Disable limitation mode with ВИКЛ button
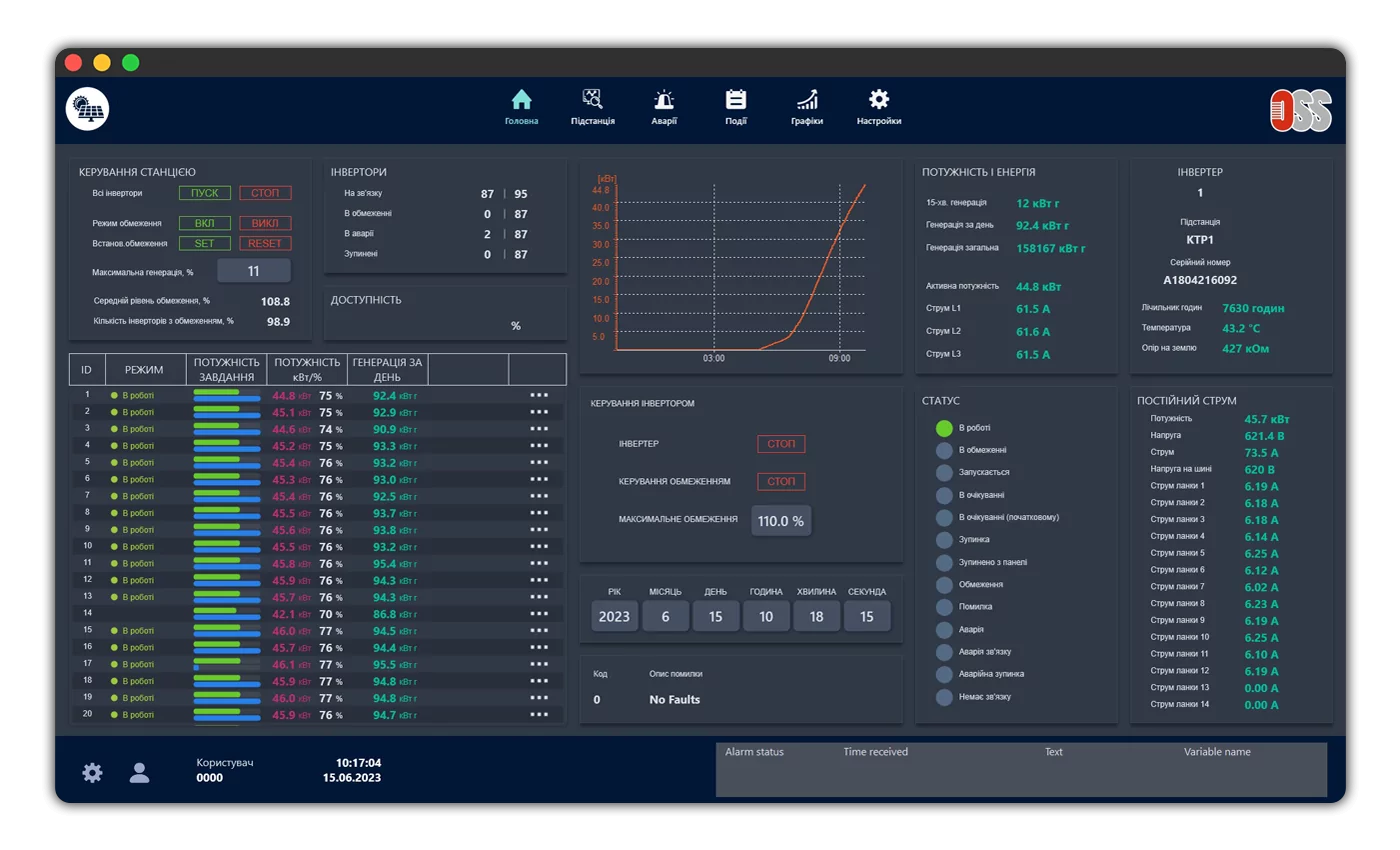This screenshot has width=1400, height=850. pos(265,223)
